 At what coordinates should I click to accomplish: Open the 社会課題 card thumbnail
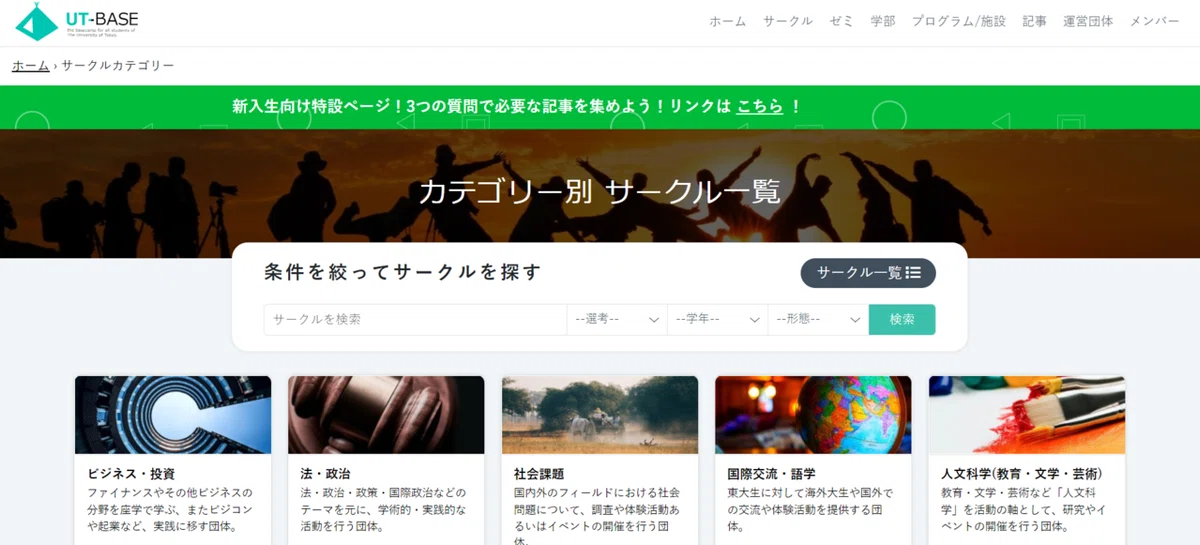pyautogui.click(x=600, y=415)
